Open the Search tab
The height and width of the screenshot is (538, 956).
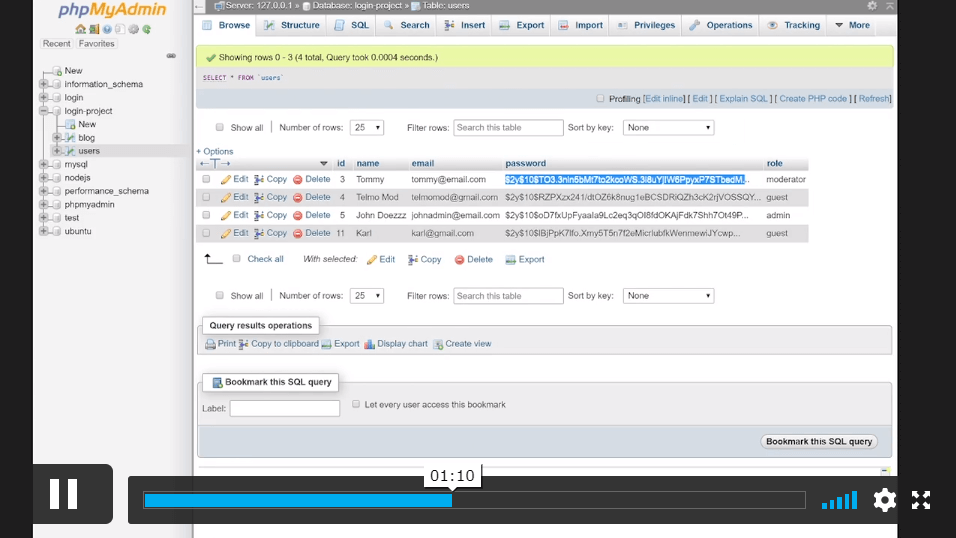tap(407, 25)
